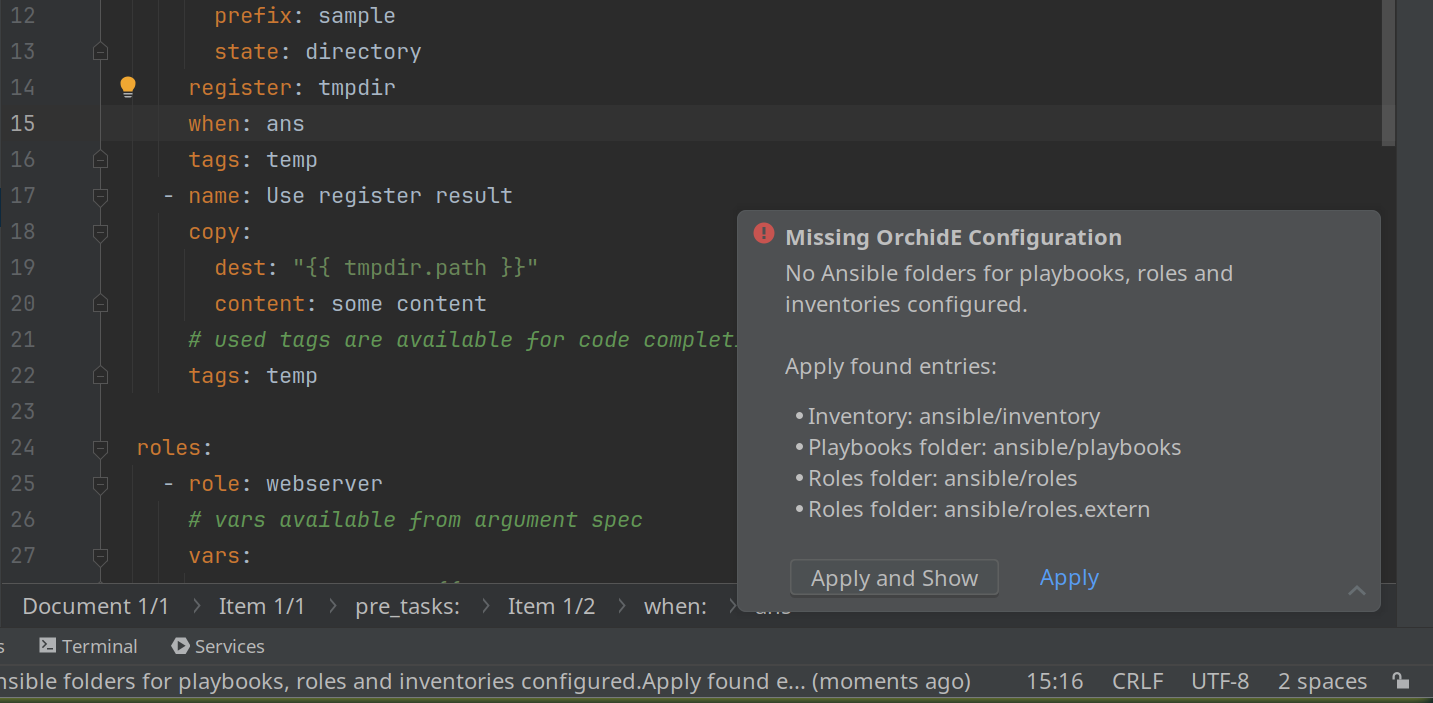Collapse the copy block fold on line 18

point(100,232)
